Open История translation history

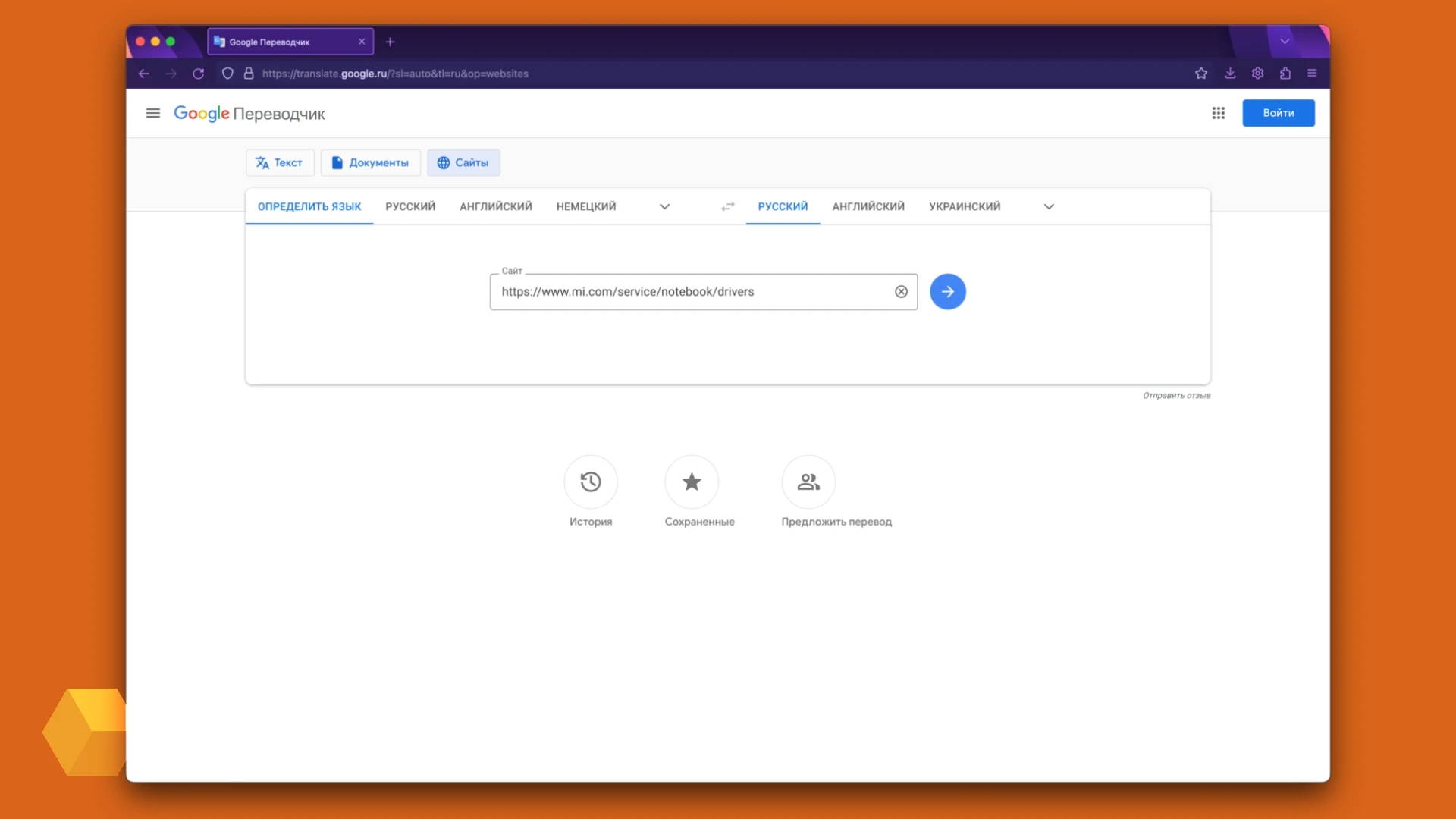[x=591, y=491]
